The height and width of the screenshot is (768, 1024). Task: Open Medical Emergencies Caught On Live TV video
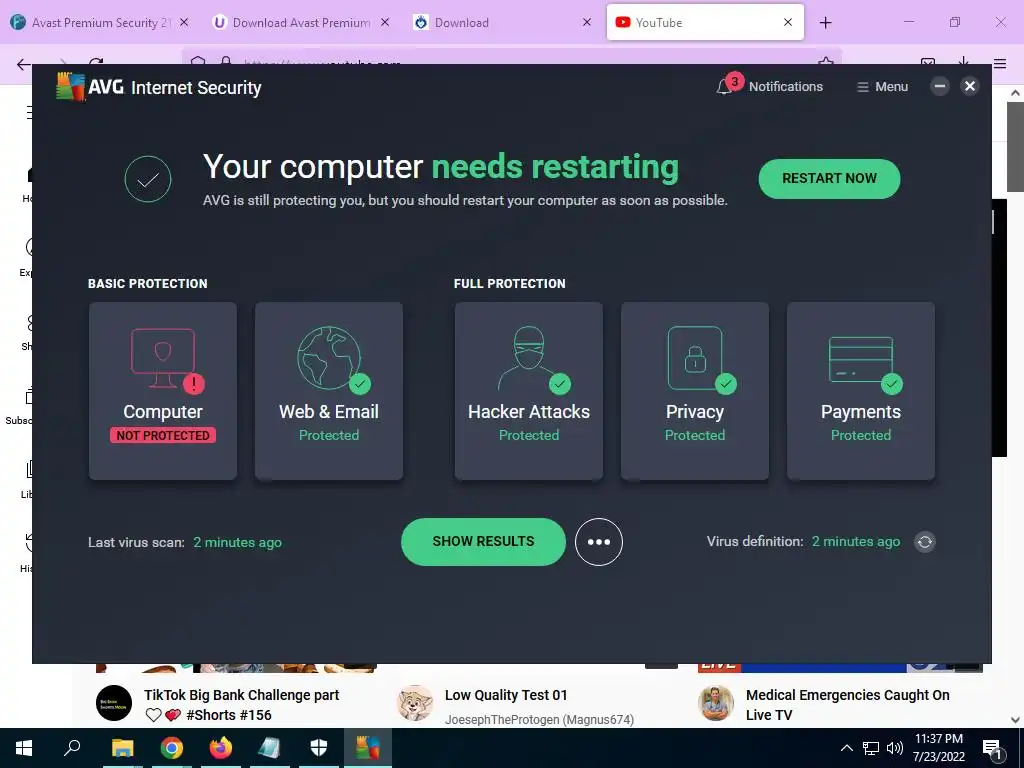pyautogui.click(x=848, y=705)
